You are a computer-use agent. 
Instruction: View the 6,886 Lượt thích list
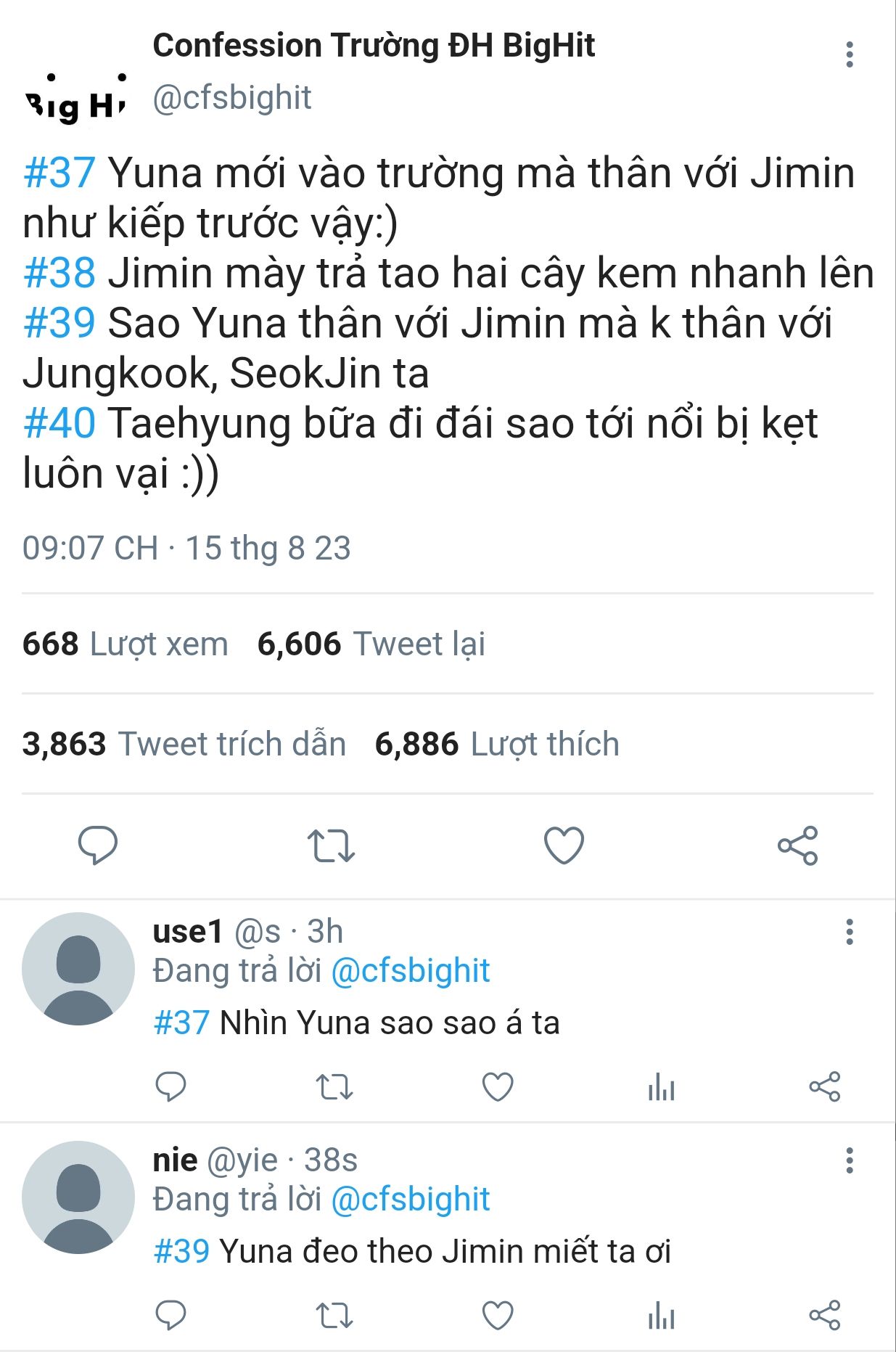pos(497,744)
